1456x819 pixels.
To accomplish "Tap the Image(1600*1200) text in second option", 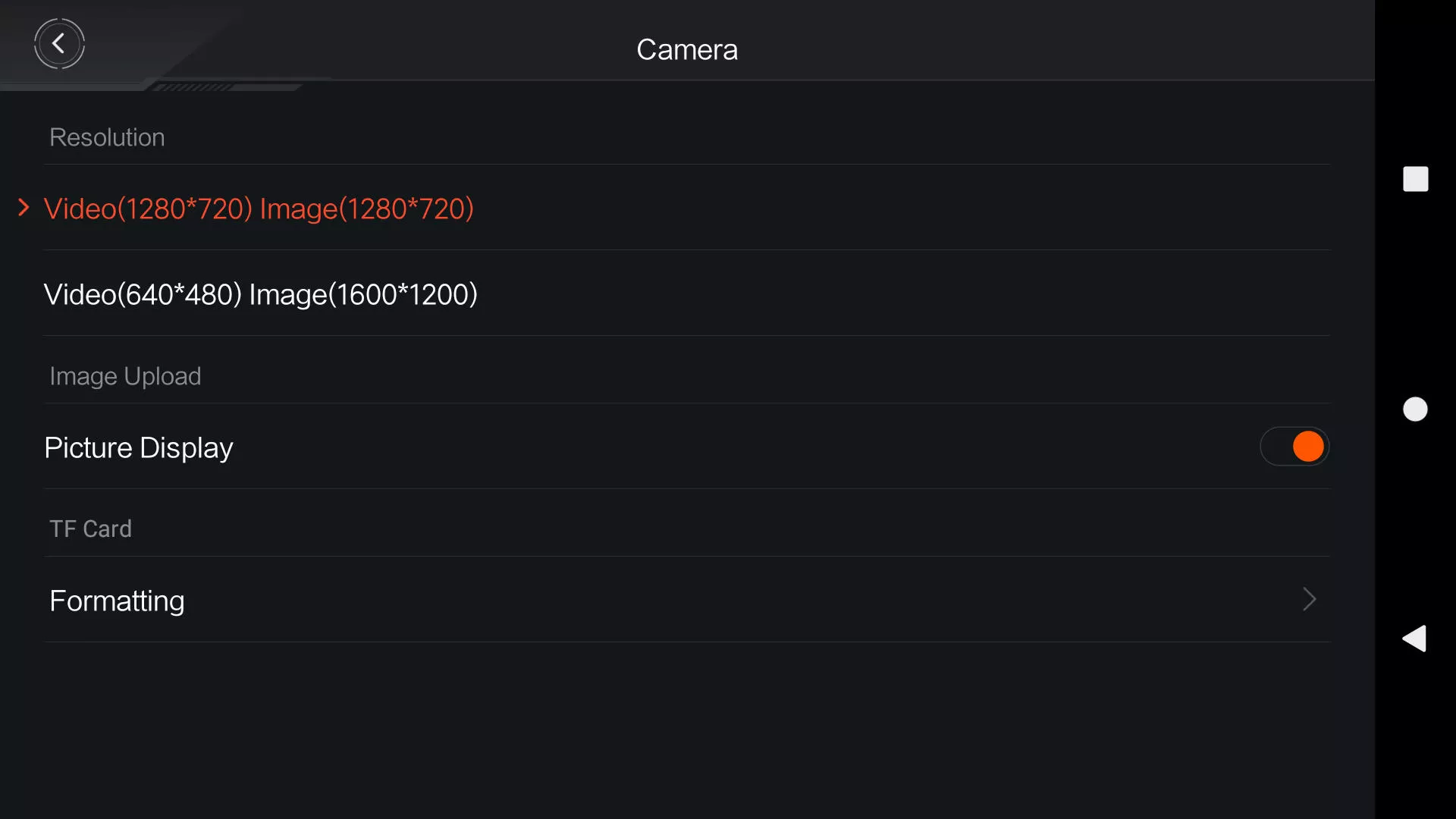I will [x=363, y=294].
